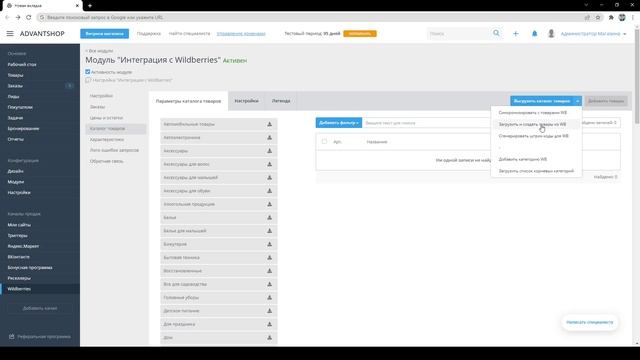Open Товары in left sidebar

click(16, 75)
